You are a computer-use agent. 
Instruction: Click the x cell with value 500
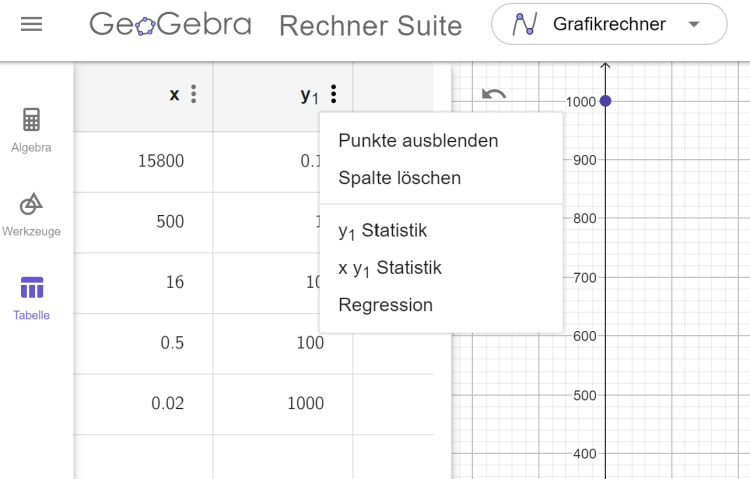[143, 223]
